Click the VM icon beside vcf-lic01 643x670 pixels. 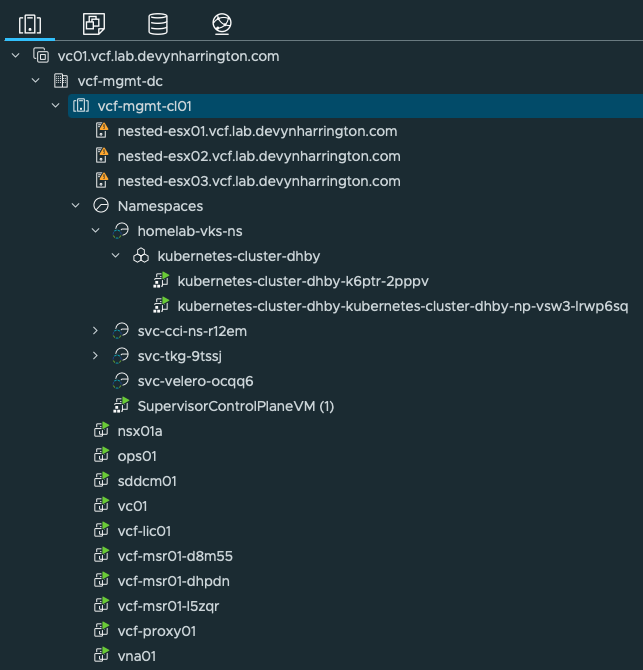(x=101, y=530)
